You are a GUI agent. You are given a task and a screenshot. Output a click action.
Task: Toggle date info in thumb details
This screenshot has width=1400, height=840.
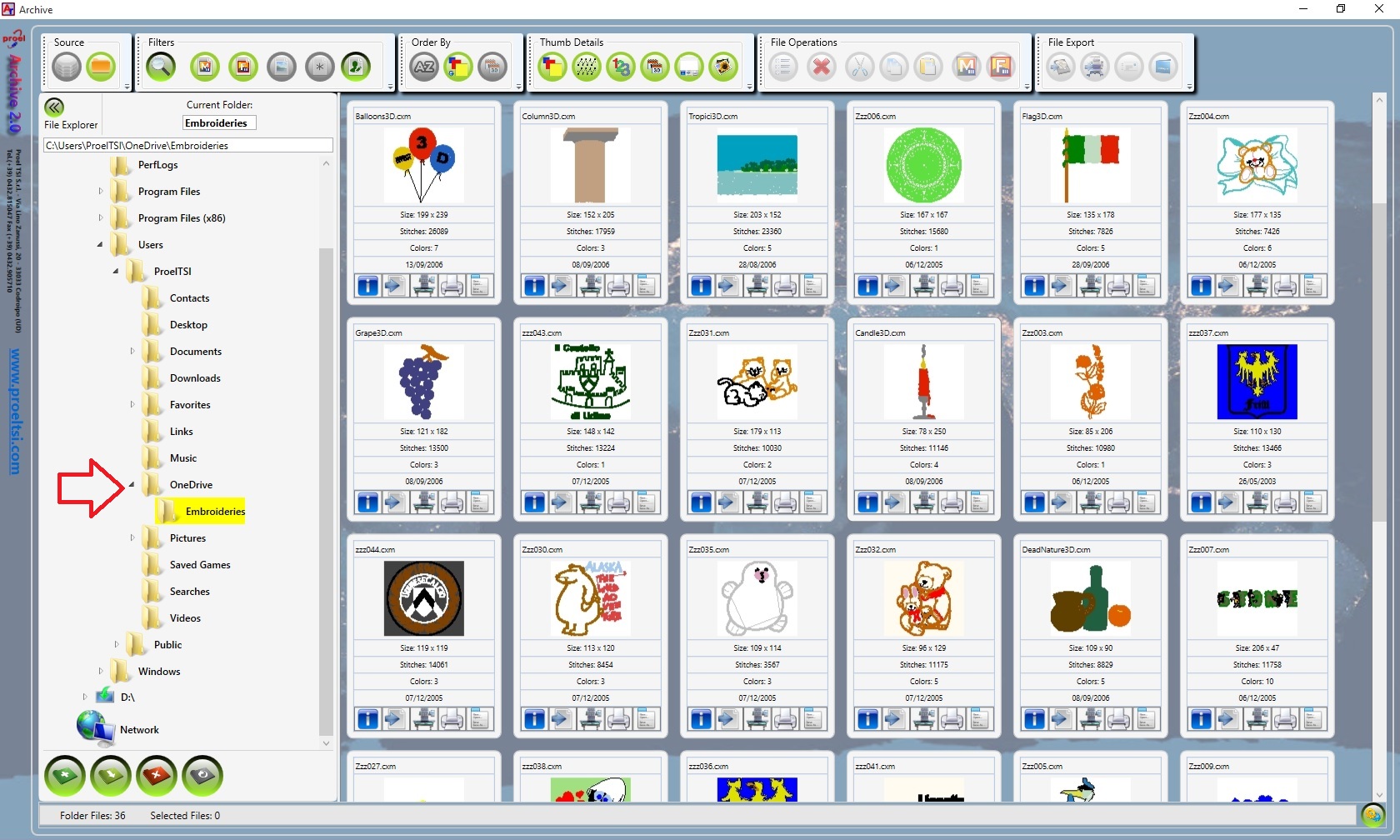point(655,67)
